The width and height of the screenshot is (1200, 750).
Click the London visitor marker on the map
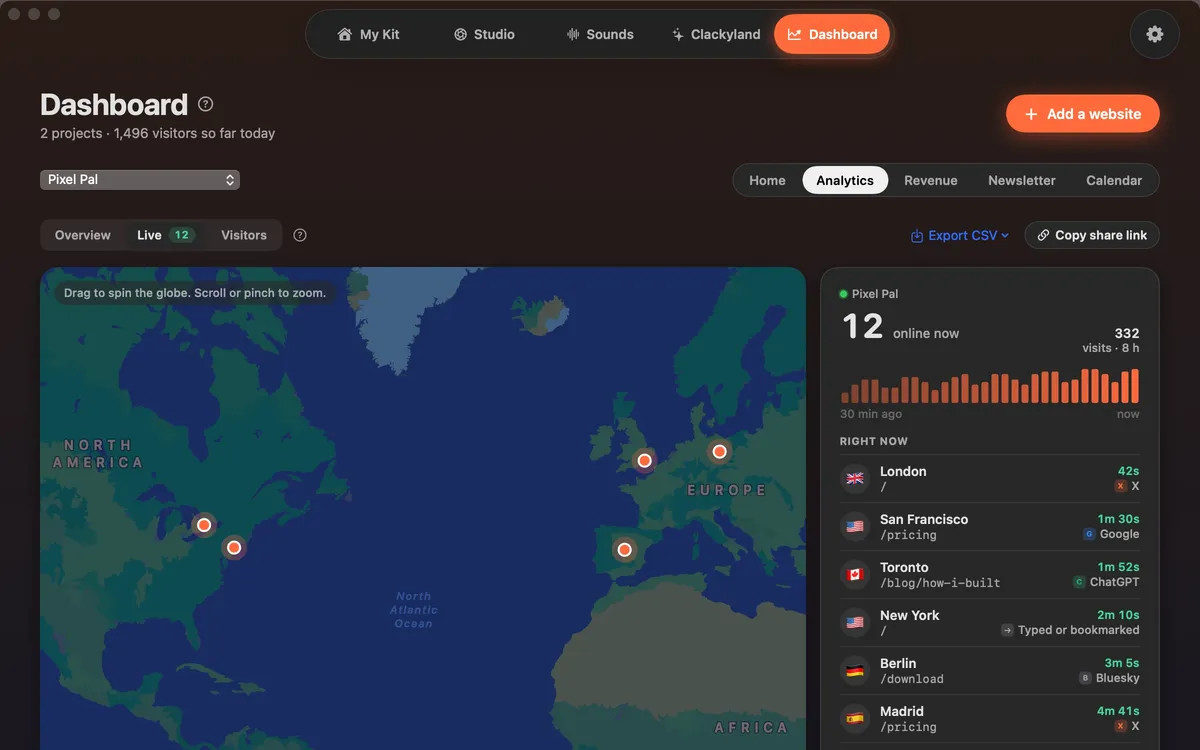pos(645,461)
